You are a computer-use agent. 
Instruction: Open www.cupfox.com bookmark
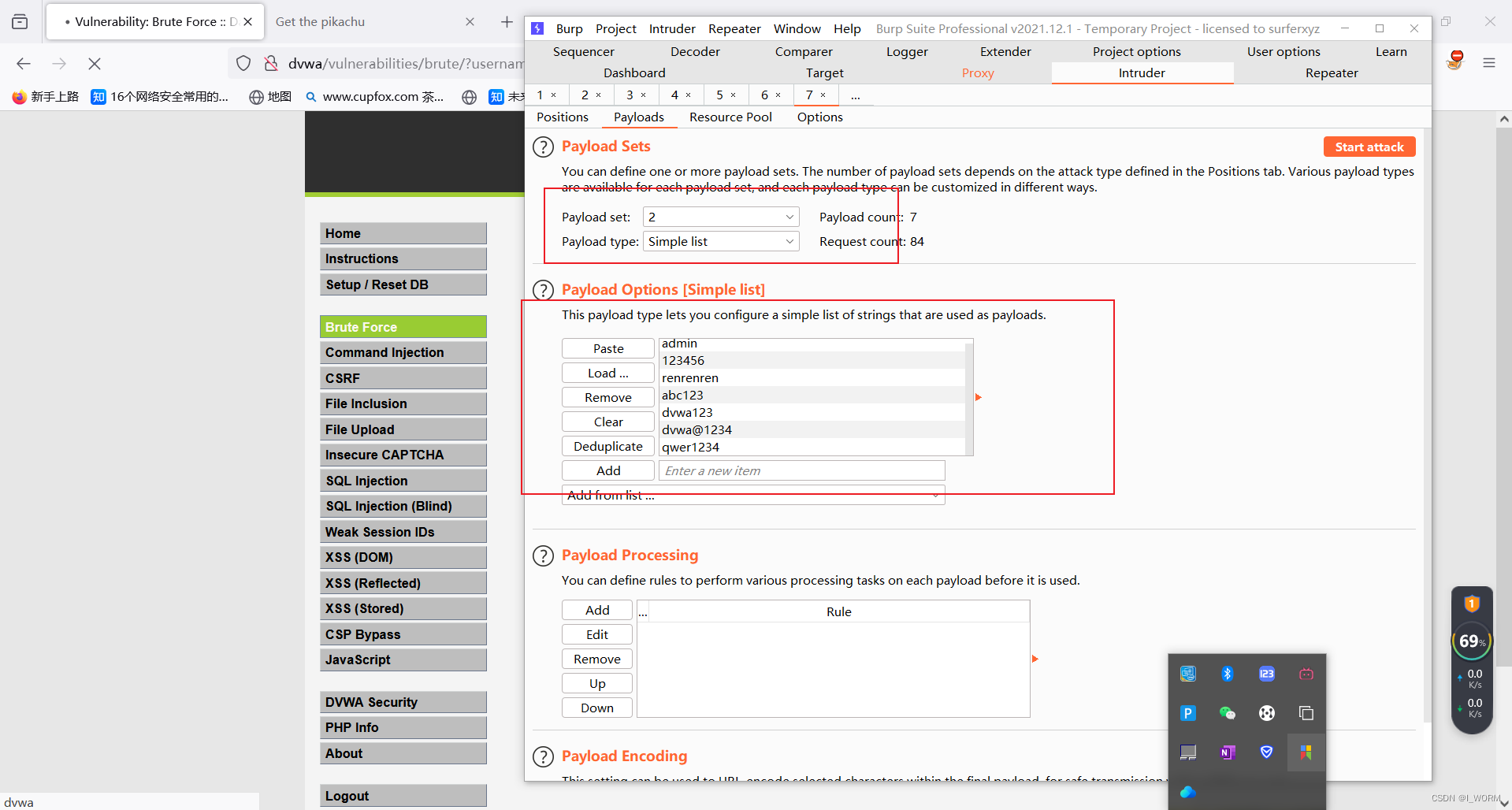(375, 97)
